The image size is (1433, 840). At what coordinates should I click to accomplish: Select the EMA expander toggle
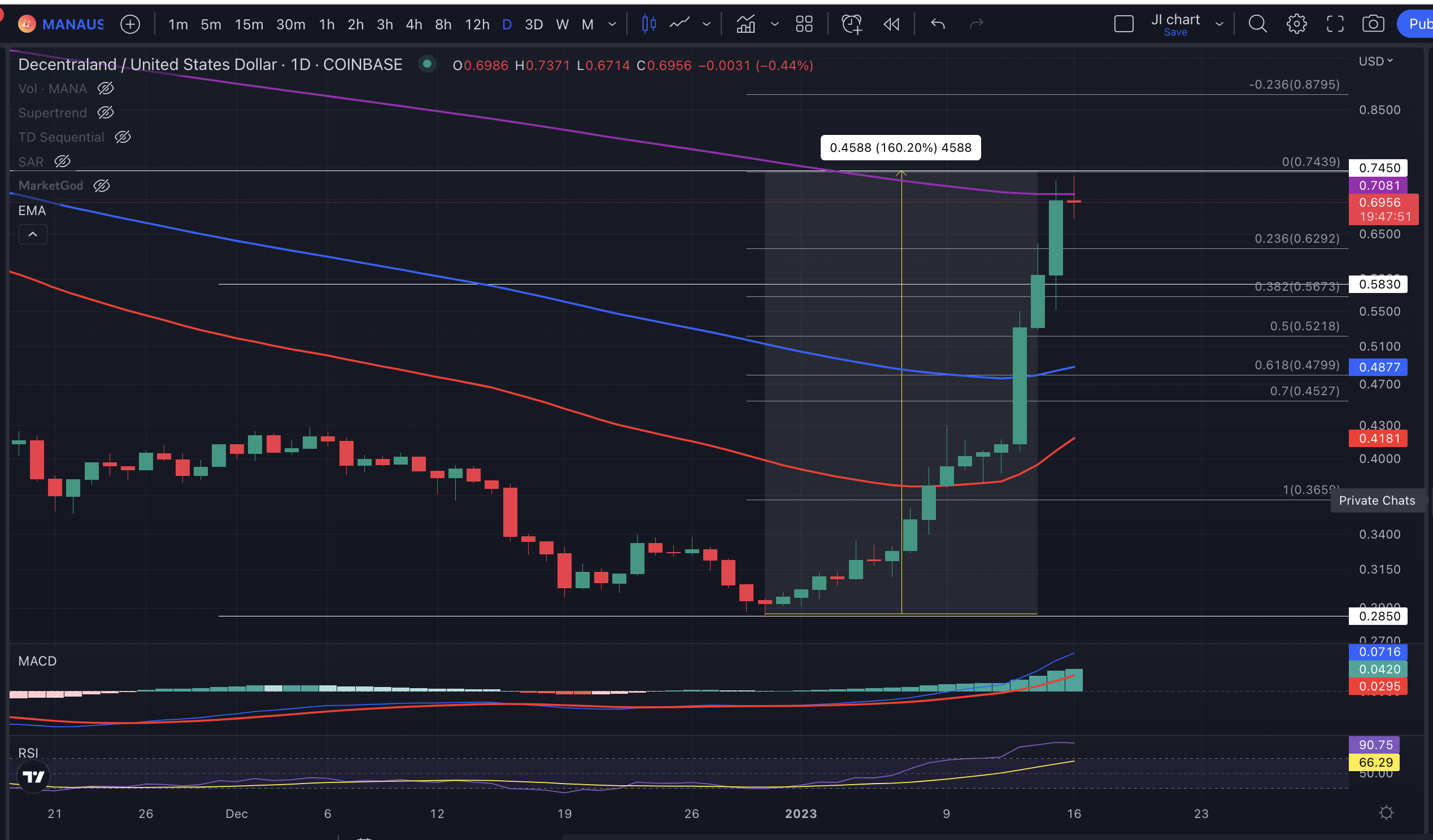coord(32,233)
